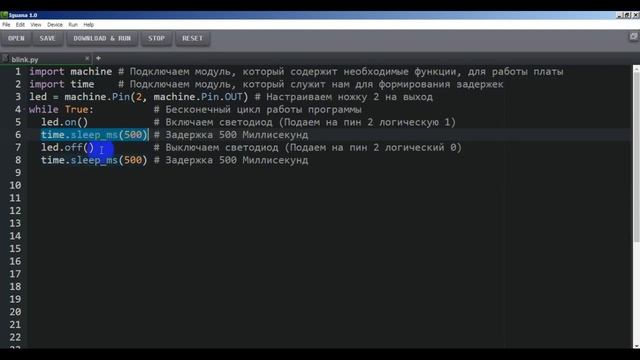The image size is (640, 360).
Task: Click comment 'Настраиваем ножку 2 на выход'
Action: coord(349,97)
